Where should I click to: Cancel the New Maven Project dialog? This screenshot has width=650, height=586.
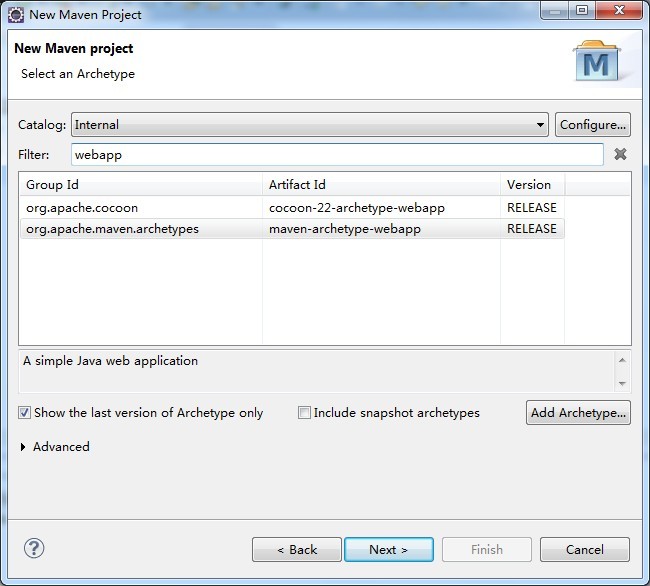[585, 550]
